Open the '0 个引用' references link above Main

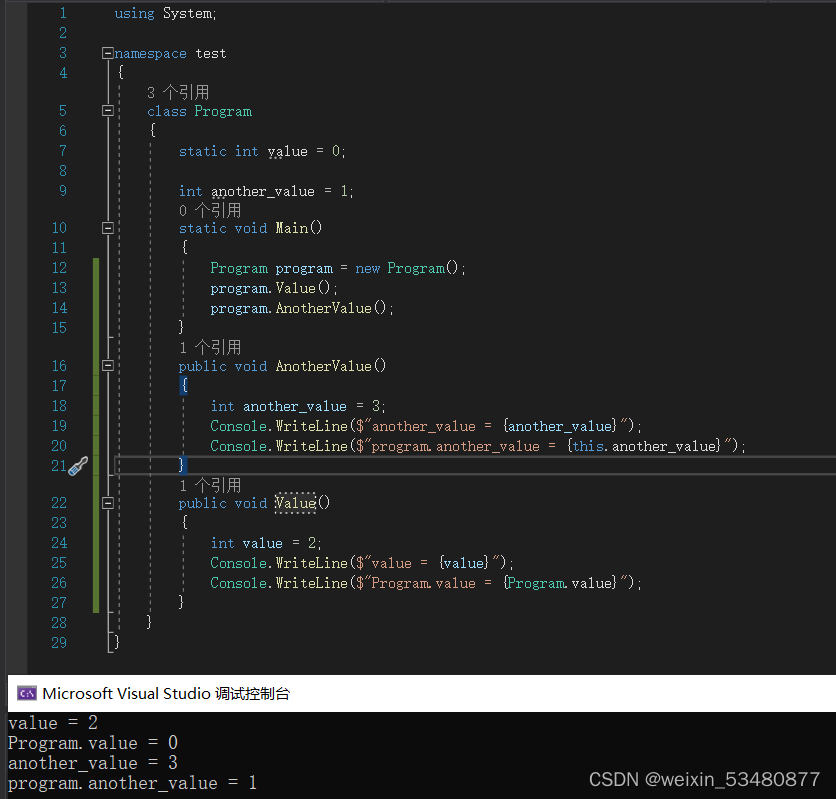click(x=210, y=210)
